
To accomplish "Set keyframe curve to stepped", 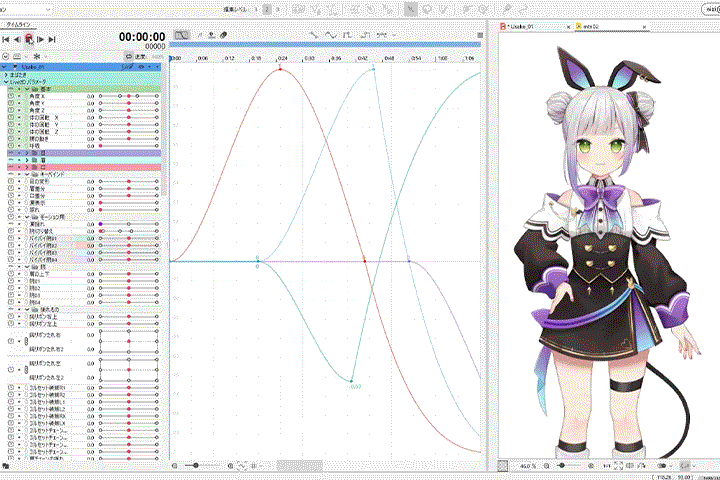I will [348, 35].
